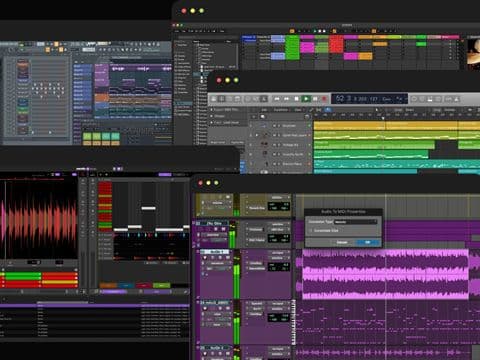
Task: Open the Mixer from Logic's control bar icons
Action: [x=256, y=99]
